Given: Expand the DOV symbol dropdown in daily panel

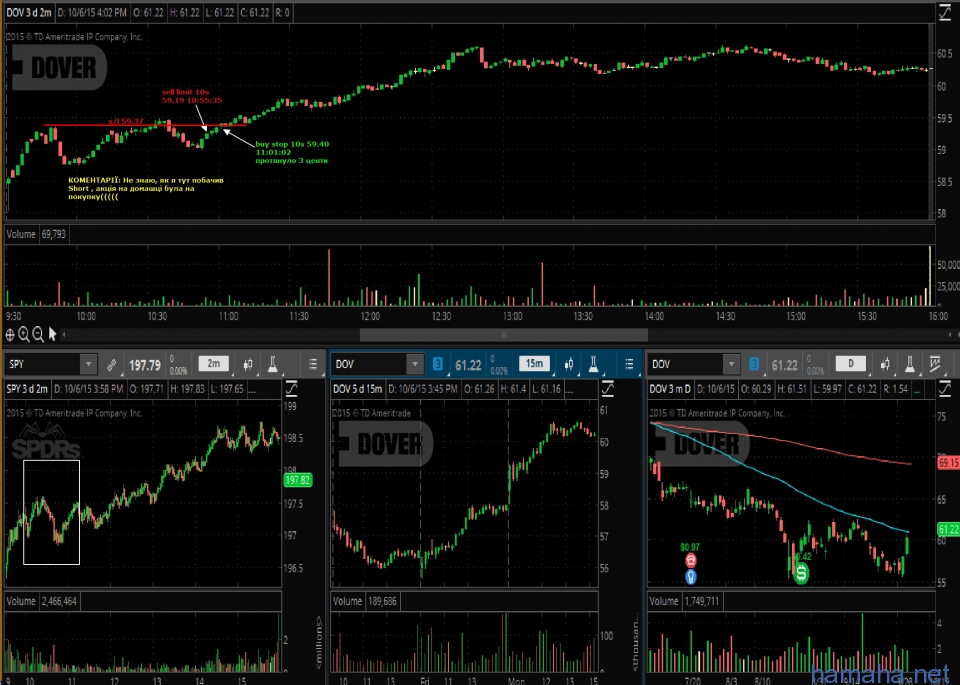Looking at the screenshot, I should click(x=731, y=364).
